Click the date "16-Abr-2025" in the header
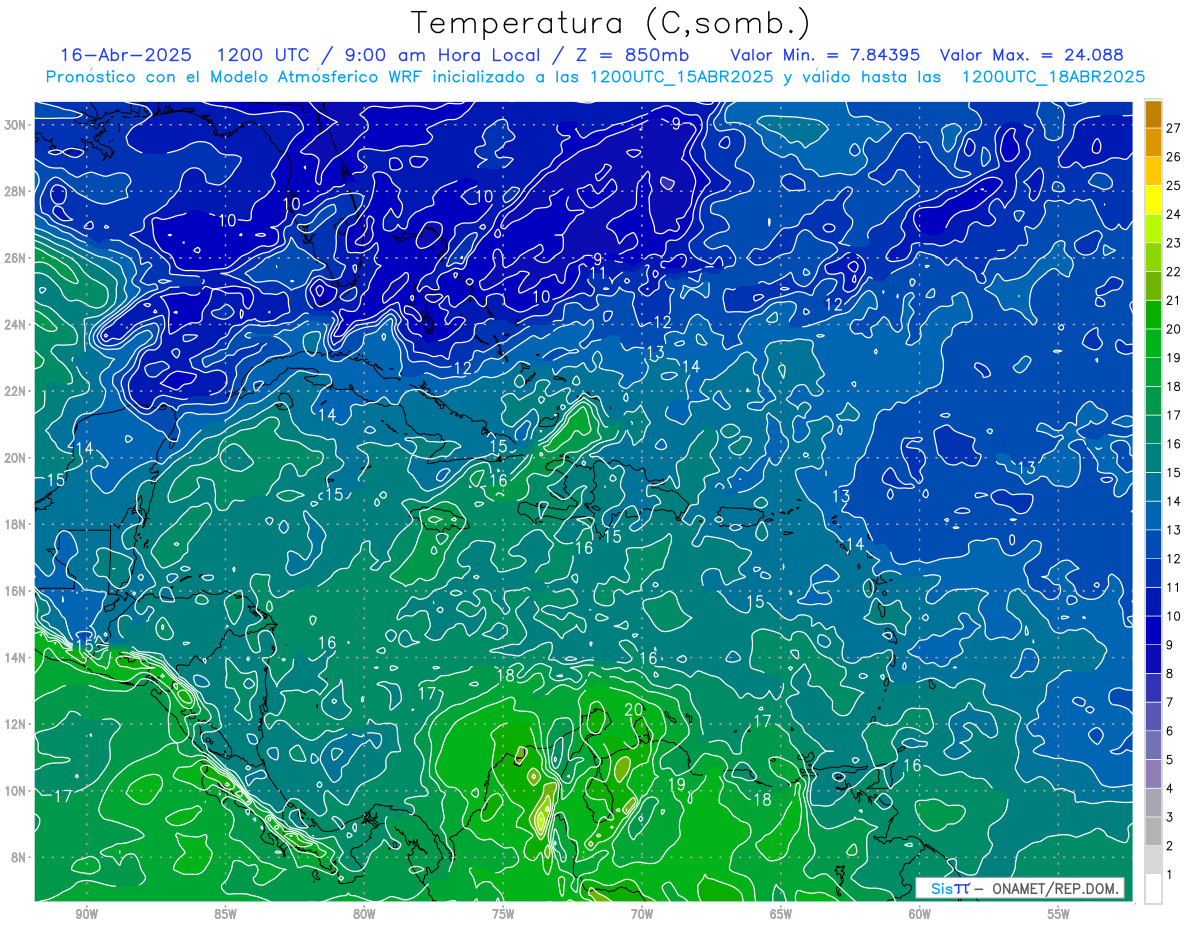This screenshot has height=927, width=1200. click(x=125, y=55)
